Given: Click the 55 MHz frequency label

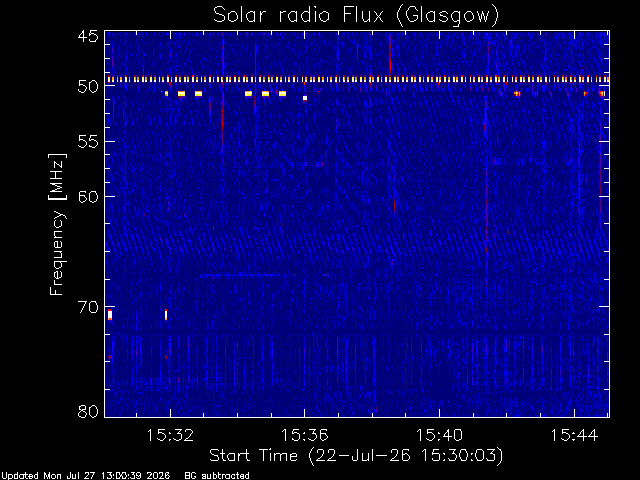Looking at the screenshot, I should click(x=88, y=142).
